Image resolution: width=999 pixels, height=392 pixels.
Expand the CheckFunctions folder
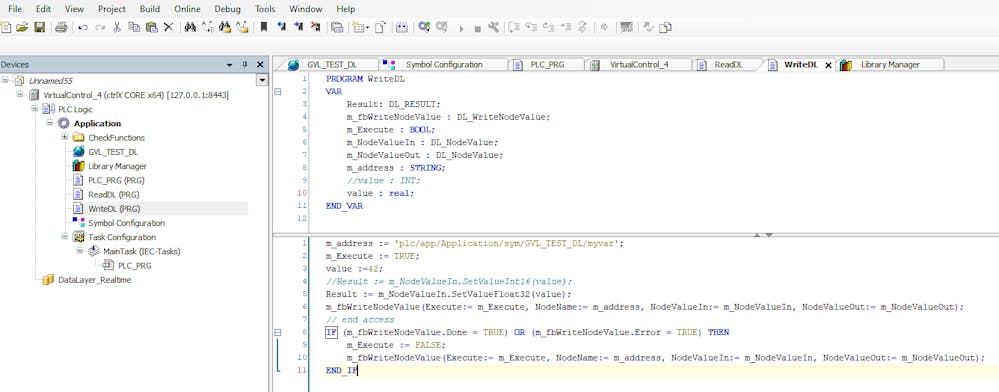click(64, 137)
